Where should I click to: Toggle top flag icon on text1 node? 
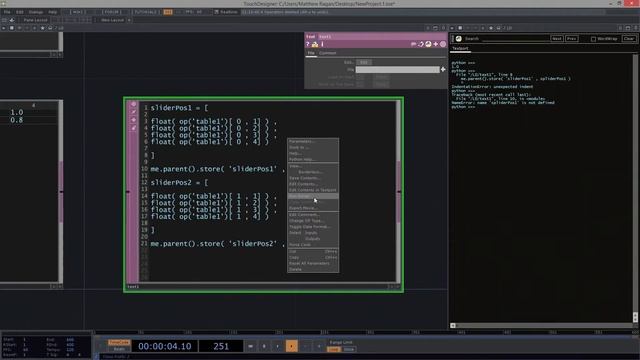pyautogui.click(x=133, y=104)
